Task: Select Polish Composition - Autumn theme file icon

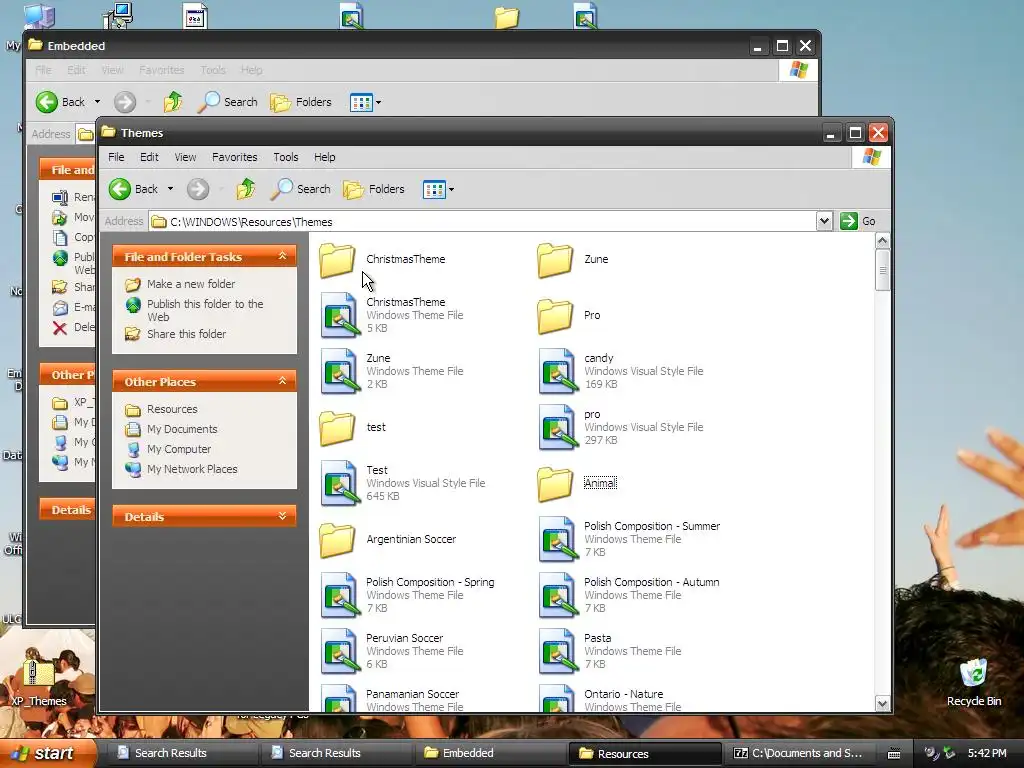Action: [x=558, y=596]
